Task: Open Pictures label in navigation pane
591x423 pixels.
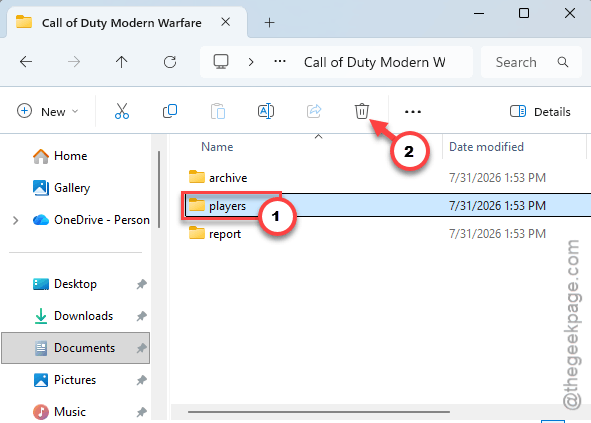Action: click(75, 380)
